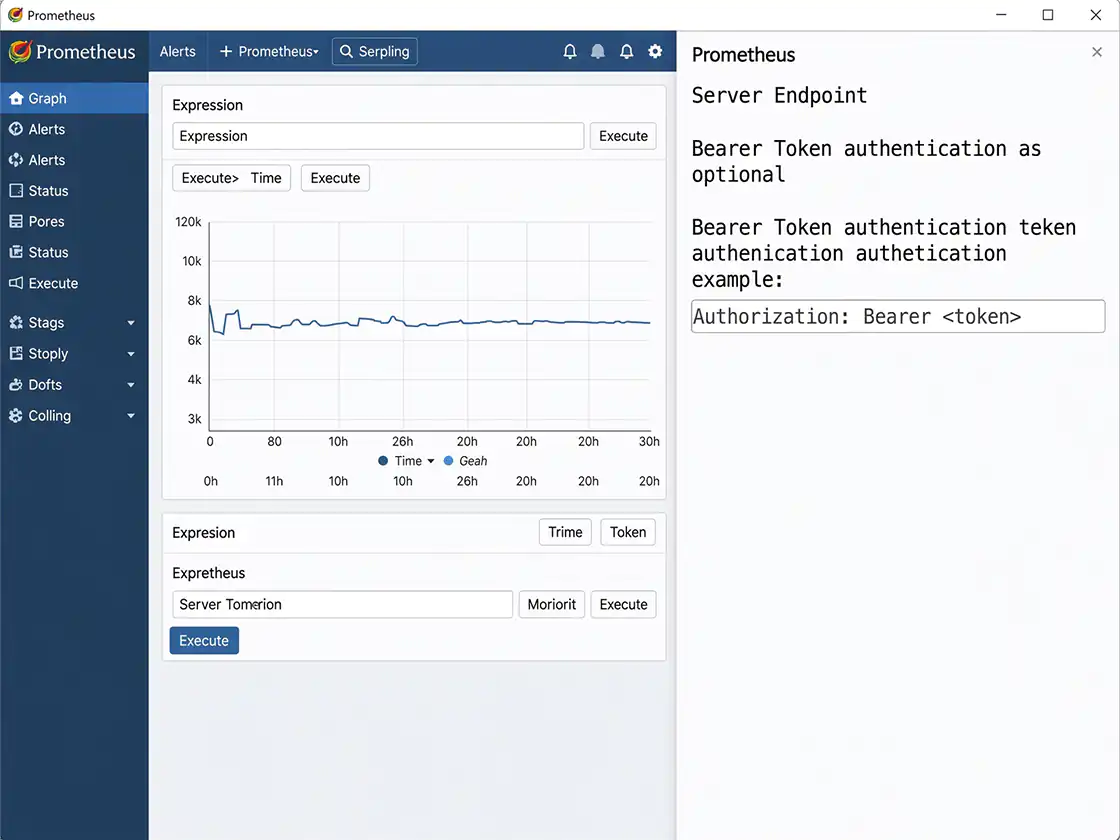Click the Colling gear icon
Image resolution: width=1120 pixels, height=840 pixels.
pyautogui.click(x=16, y=416)
